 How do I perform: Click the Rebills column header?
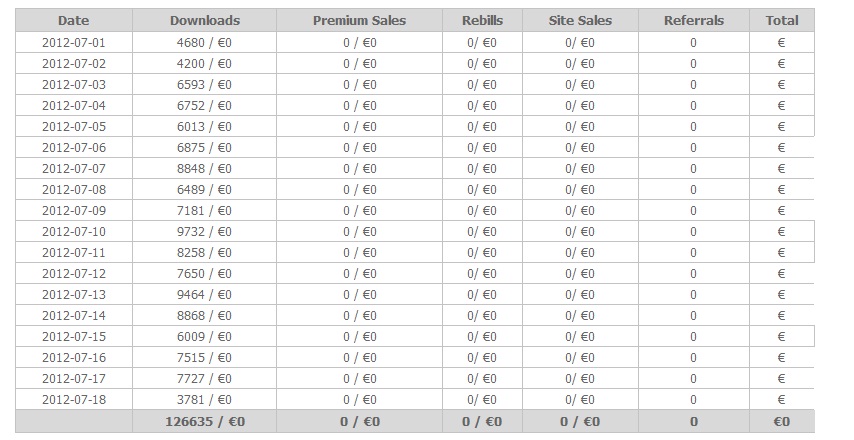point(482,20)
